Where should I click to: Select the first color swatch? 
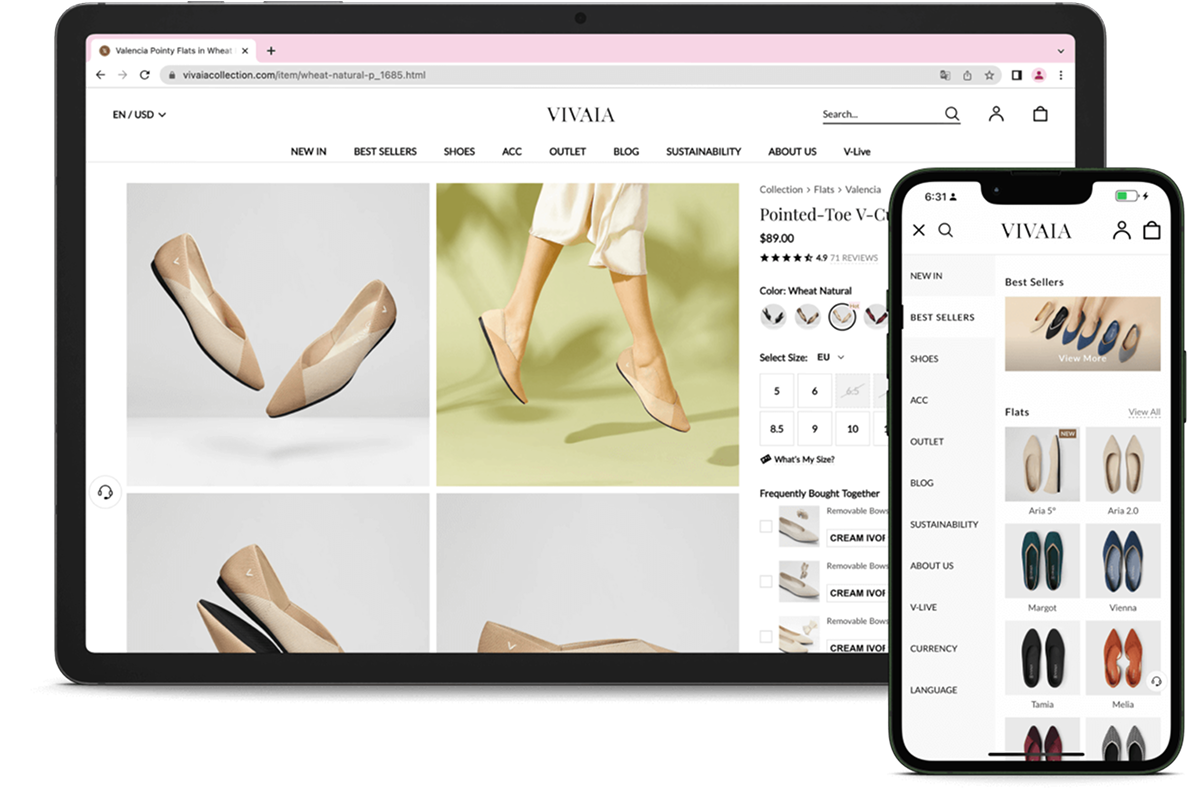(x=773, y=315)
